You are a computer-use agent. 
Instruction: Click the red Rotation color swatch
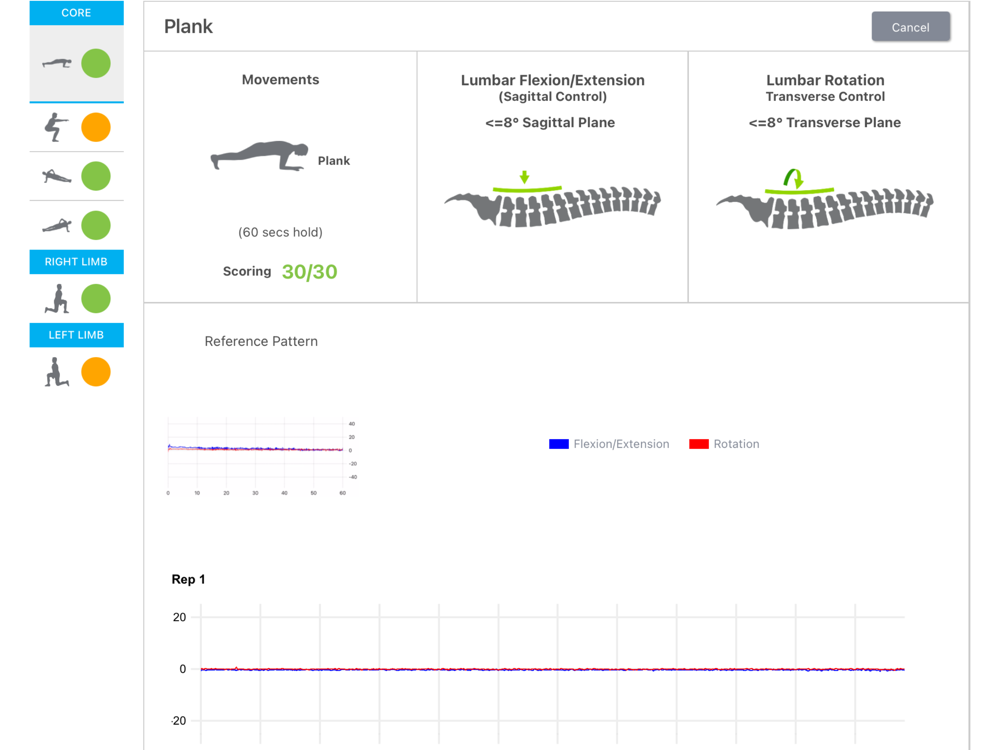699,444
